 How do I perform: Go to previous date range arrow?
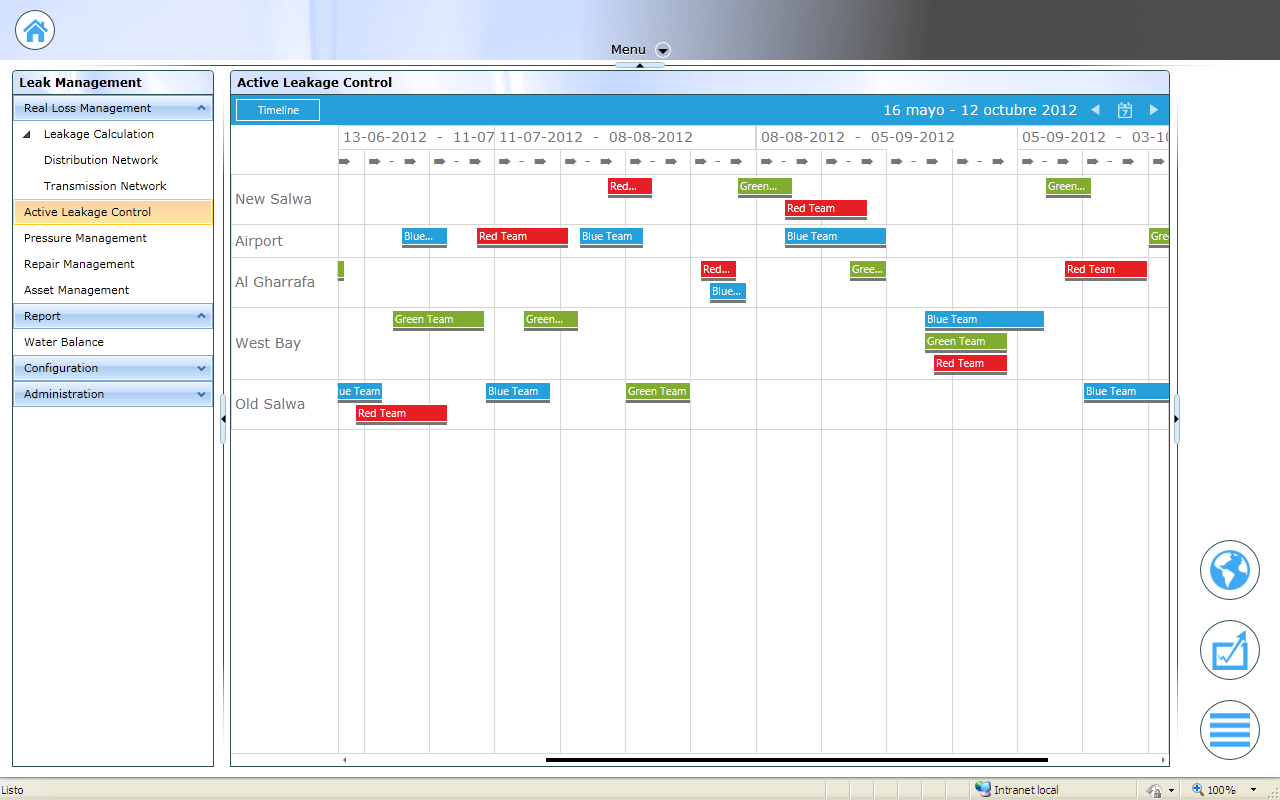point(1095,110)
